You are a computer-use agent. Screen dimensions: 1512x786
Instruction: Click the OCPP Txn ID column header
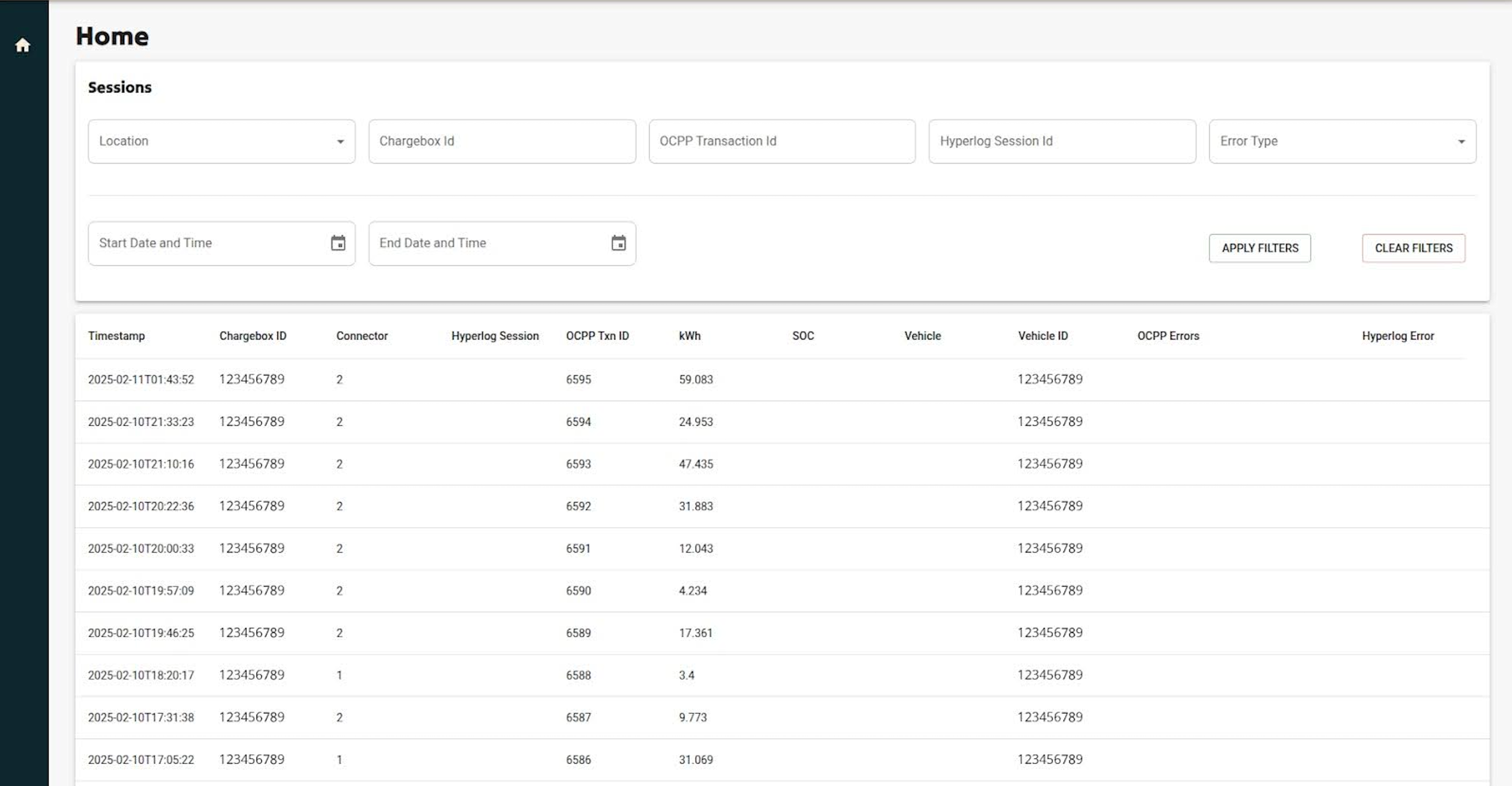(x=597, y=336)
